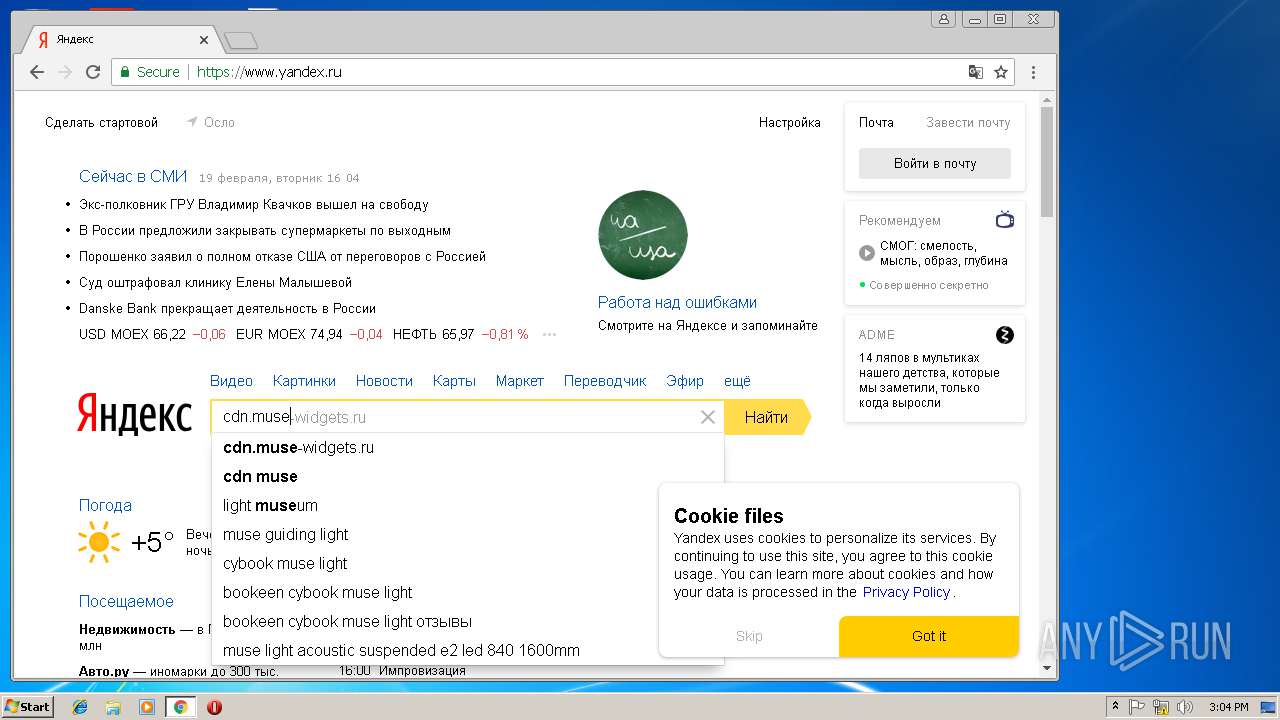Open the volume control in tray

[x=1185, y=707]
